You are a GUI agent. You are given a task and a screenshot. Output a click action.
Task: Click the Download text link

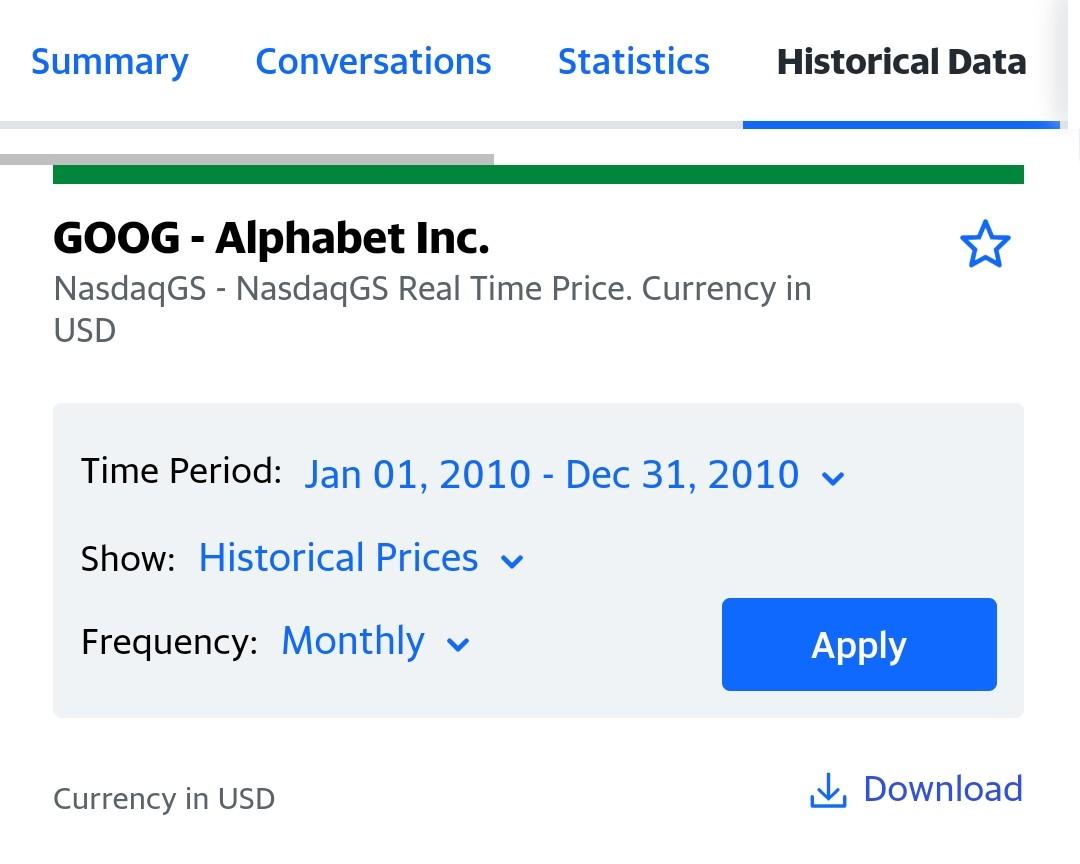tap(942, 789)
